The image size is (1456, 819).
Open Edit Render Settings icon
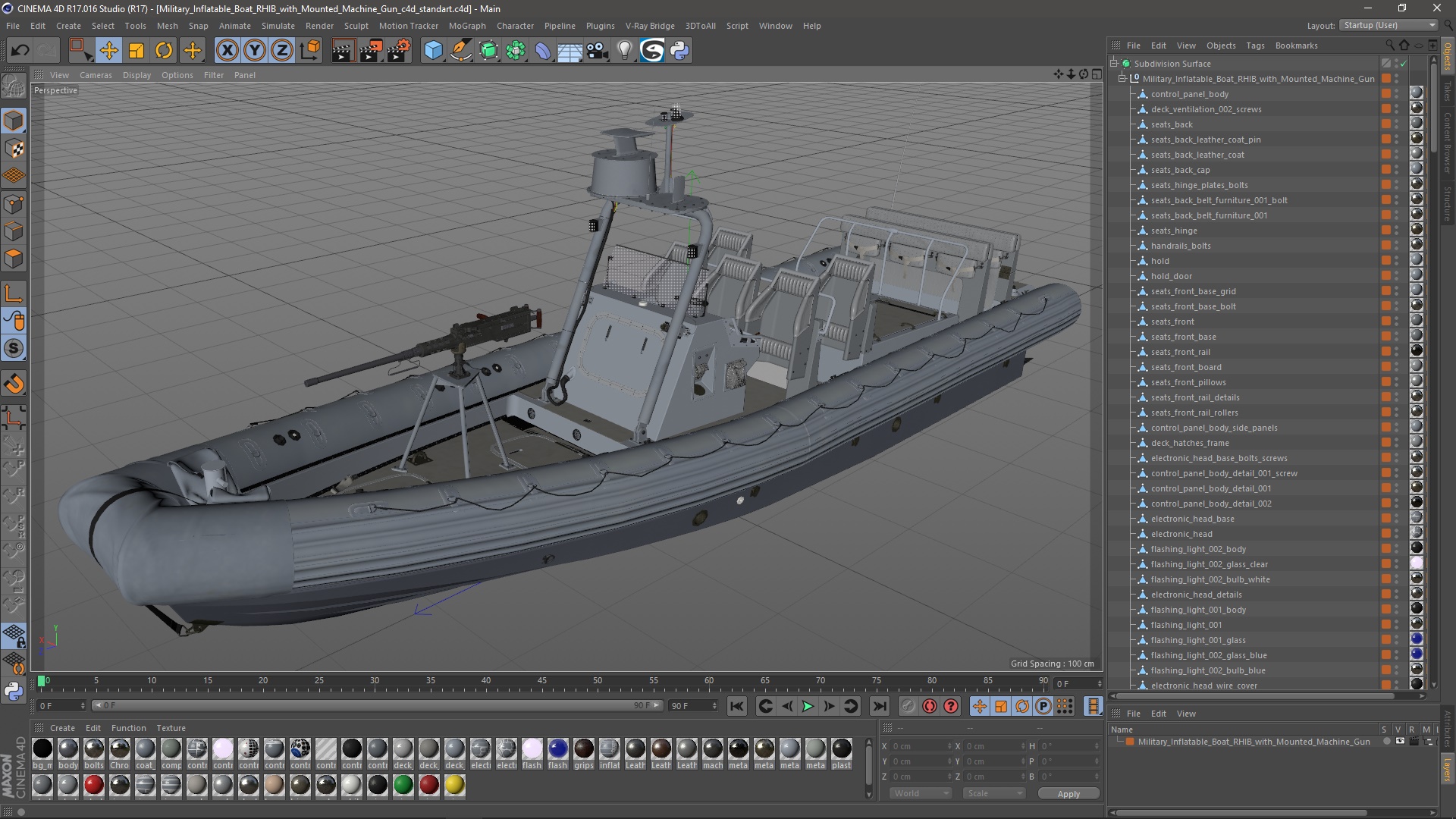pyautogui.click(x=399, y=51)
